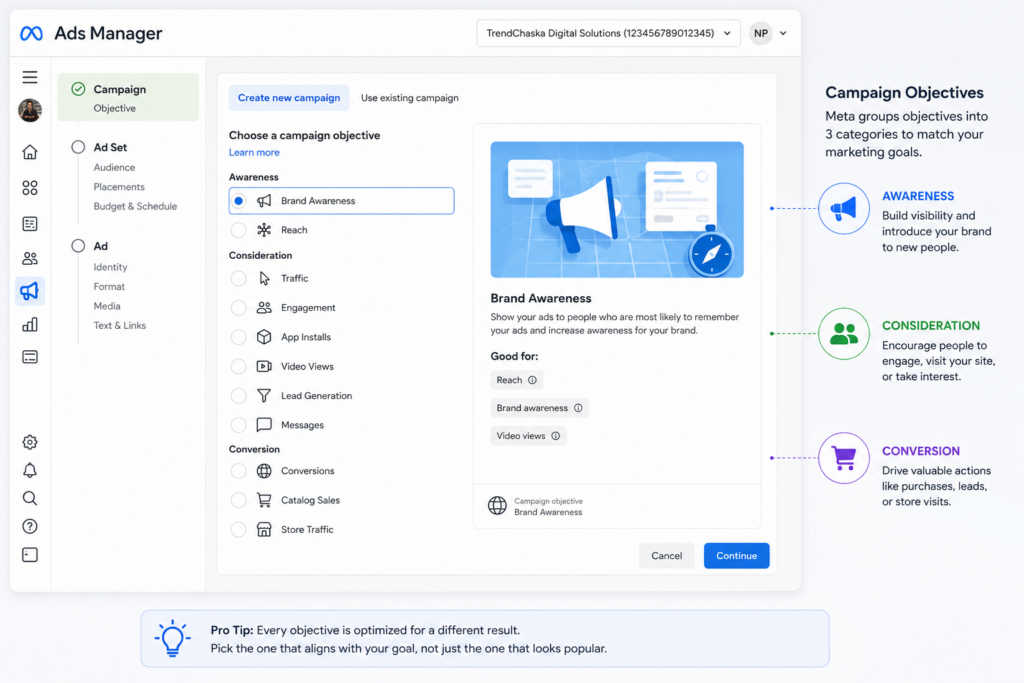1024x683 pixels.
Task: Click the globe icon beside Campaign objective
Action: [498, 506]
